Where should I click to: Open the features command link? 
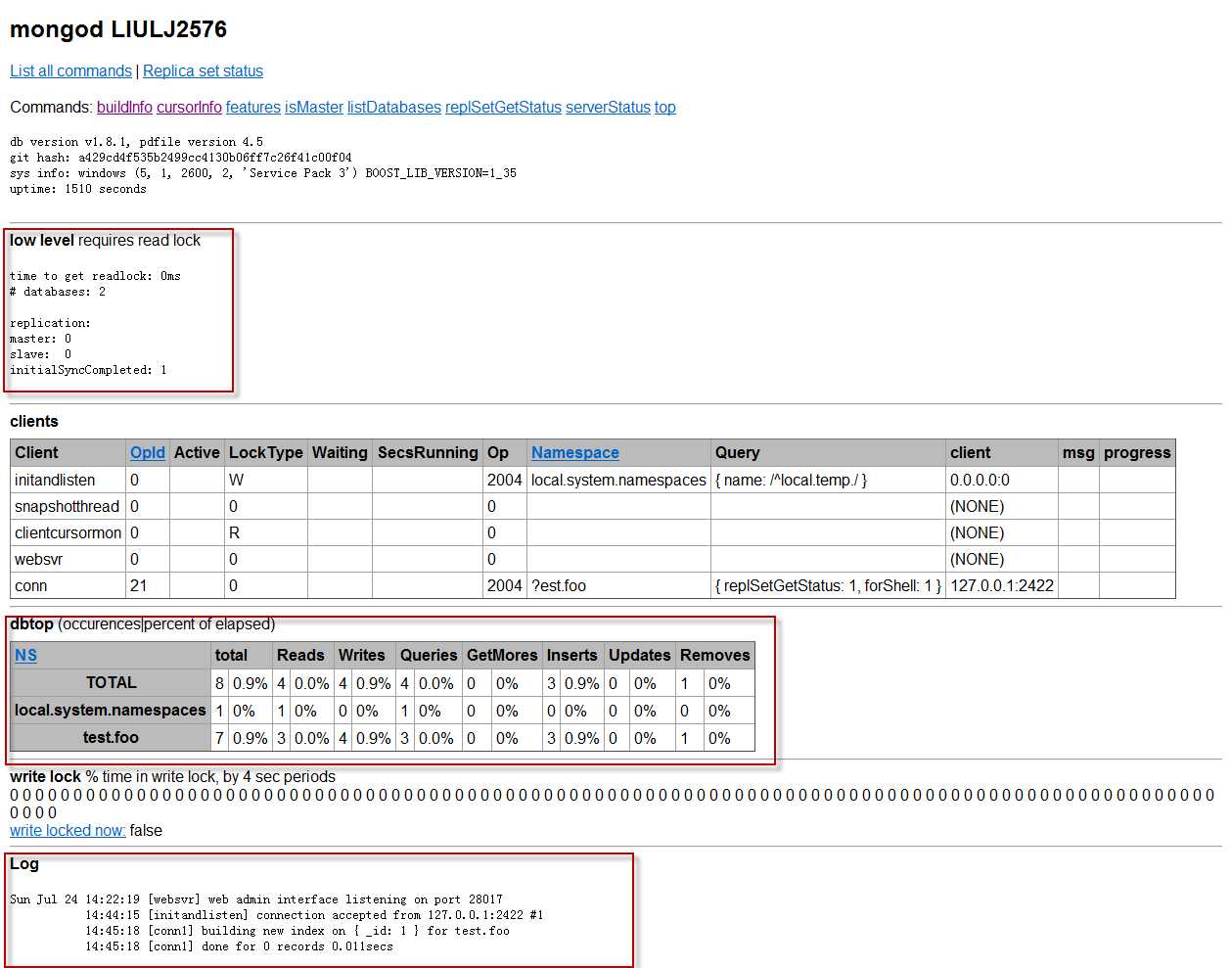(253, 107)
